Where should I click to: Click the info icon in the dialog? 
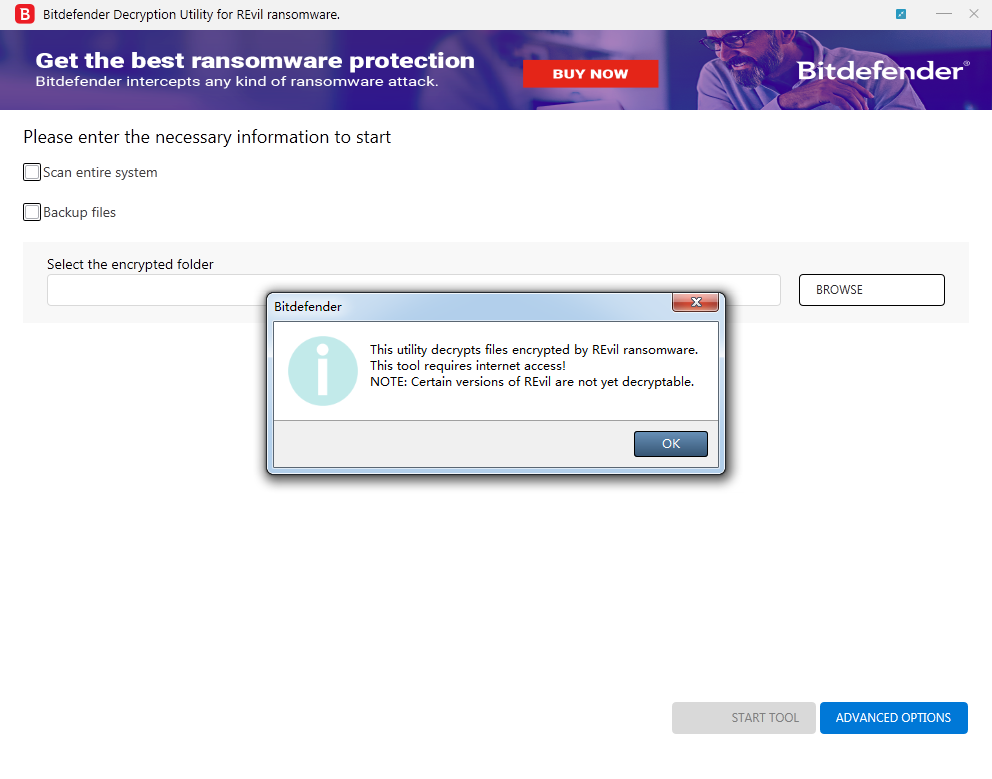click(x=323, y=371)
